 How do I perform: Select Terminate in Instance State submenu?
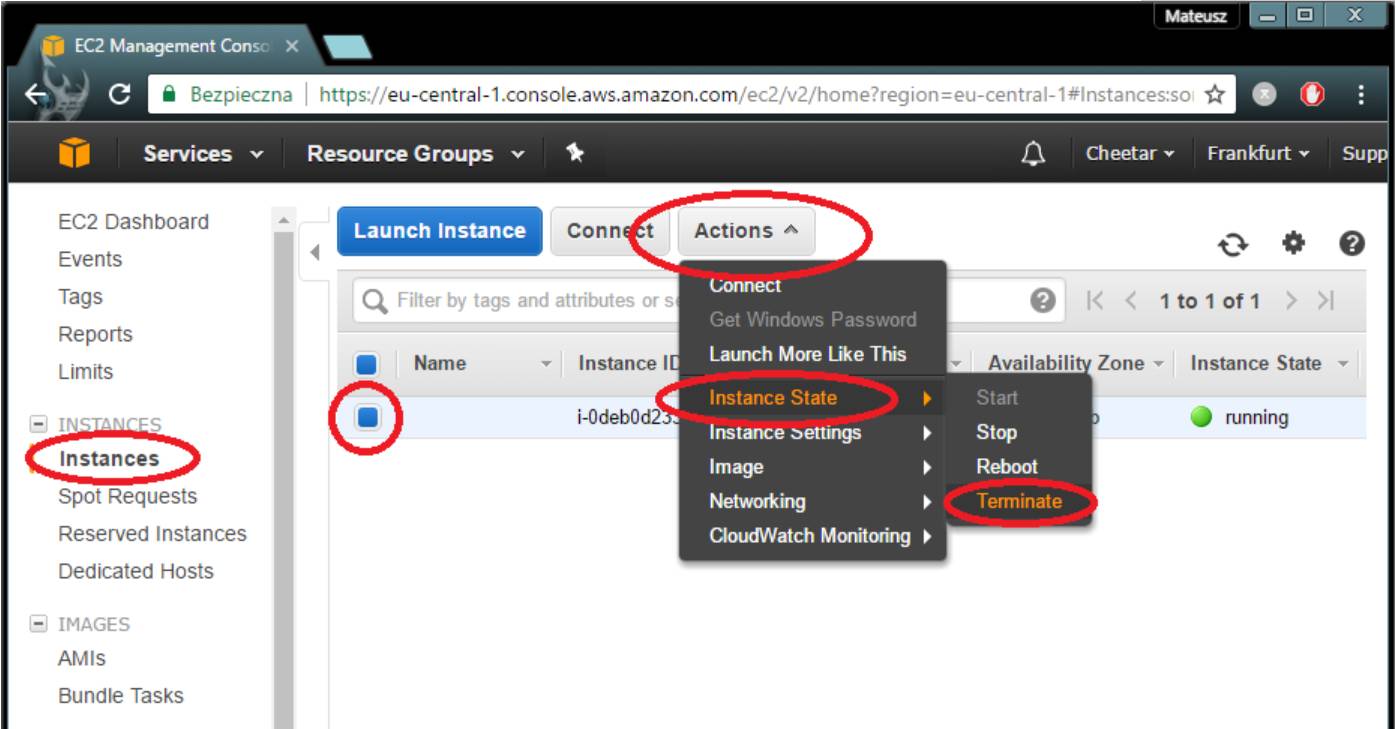point(1018,501)
